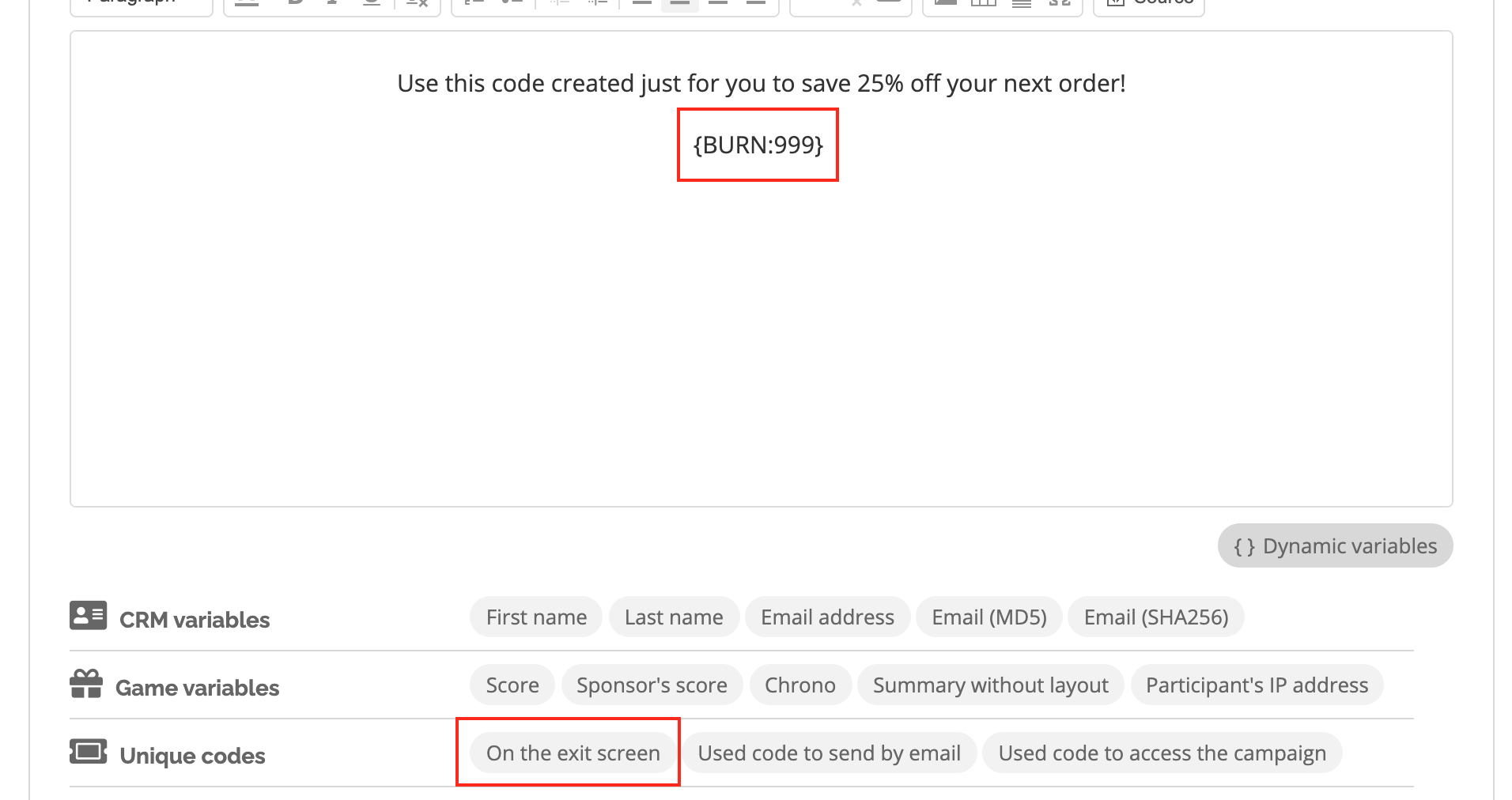
Task: Insert the On the exit screen code
Action: pos(573,753)
